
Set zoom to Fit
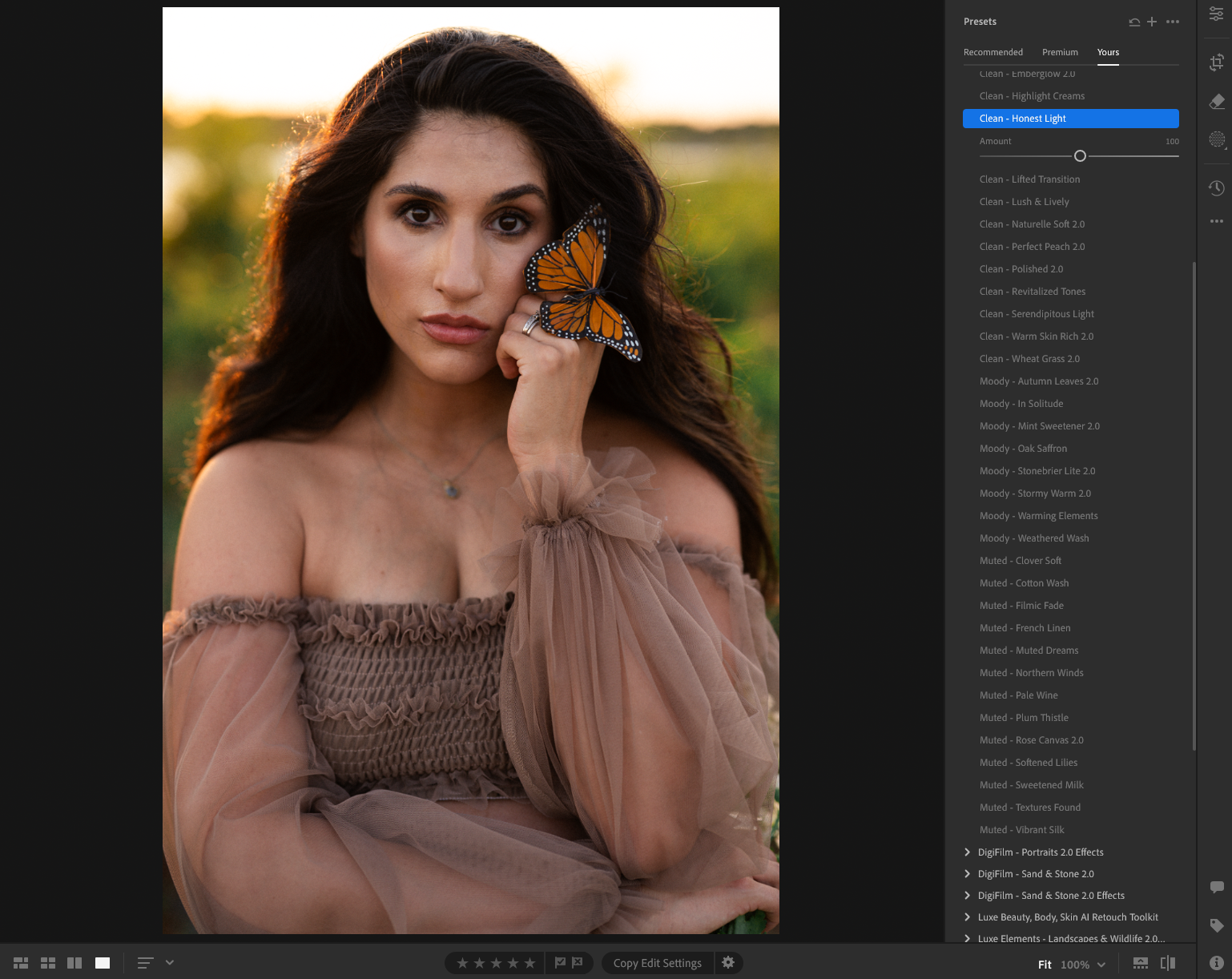1045,965
